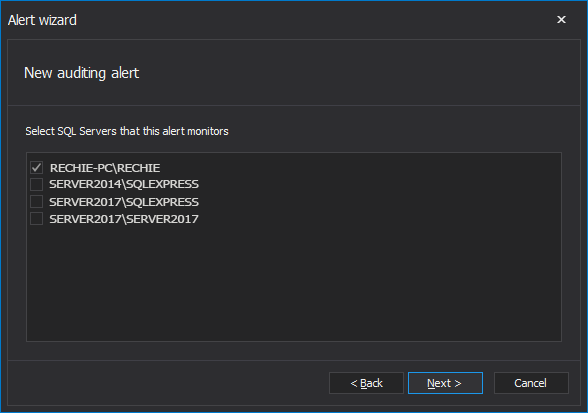Close the Alert wizard window

point(561,20)
